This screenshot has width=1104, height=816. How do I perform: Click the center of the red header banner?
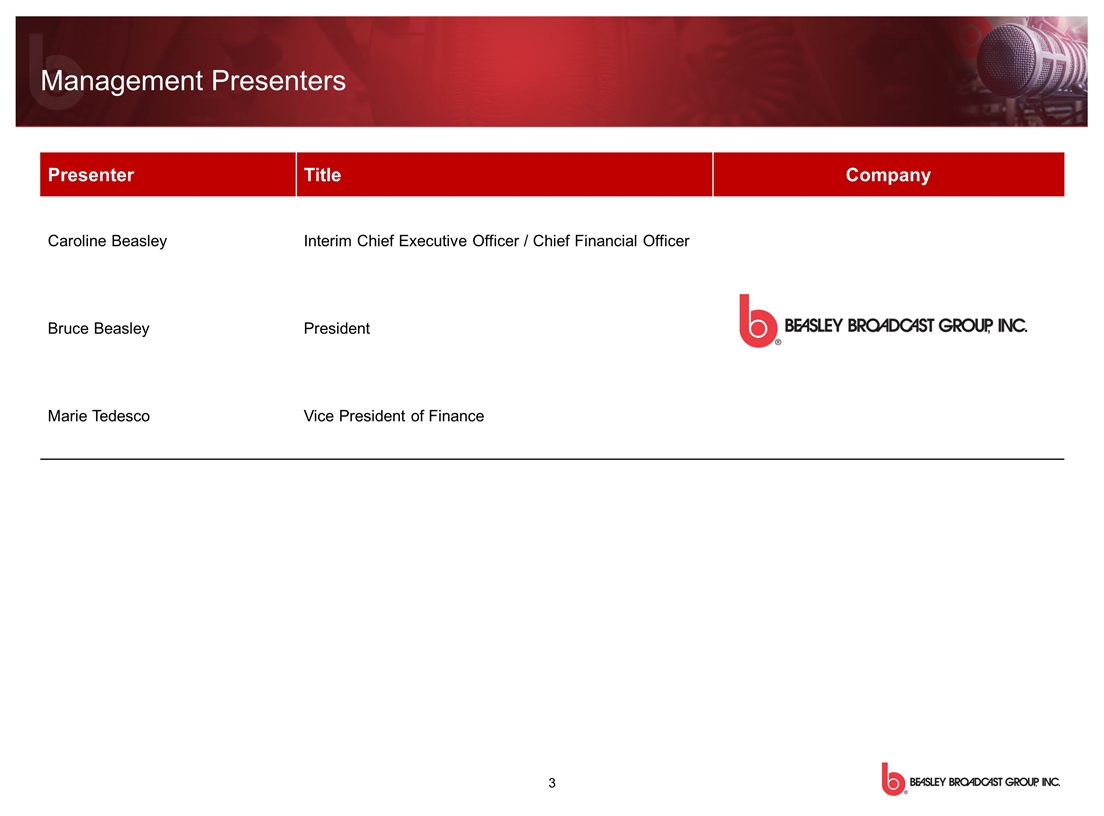coord(551,71)
